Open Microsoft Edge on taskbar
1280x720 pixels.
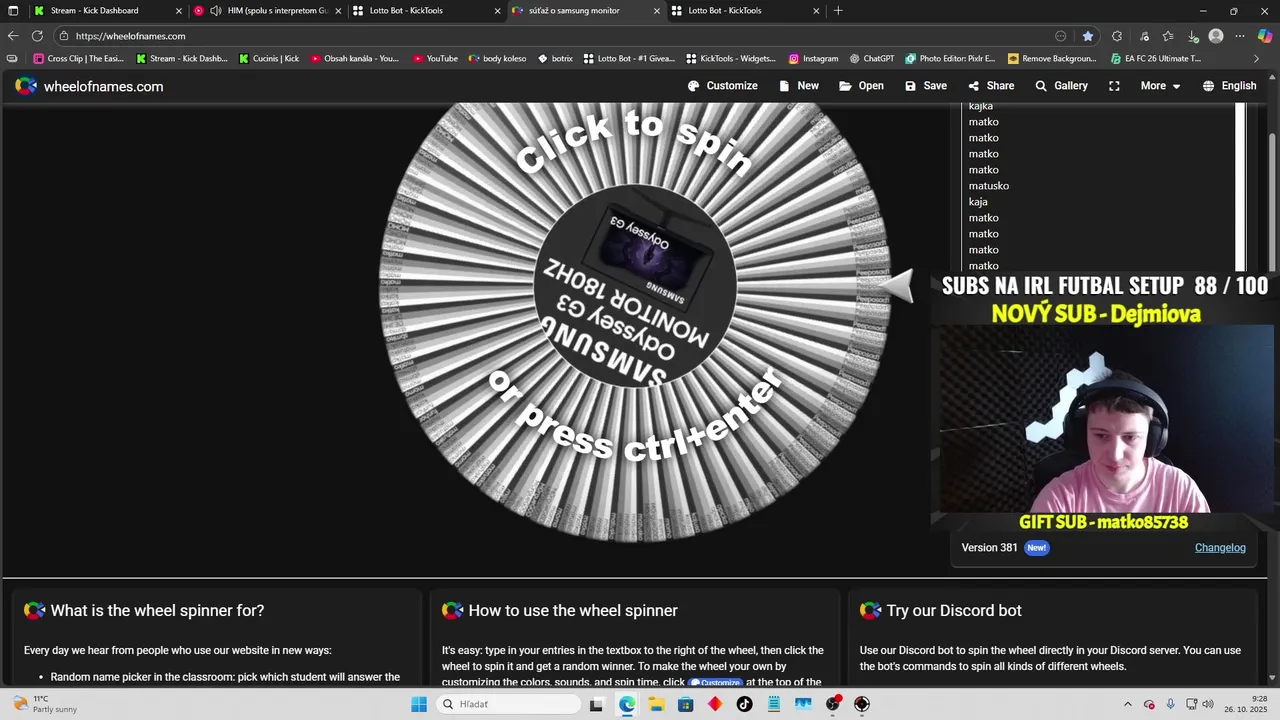tap(627, 704)
